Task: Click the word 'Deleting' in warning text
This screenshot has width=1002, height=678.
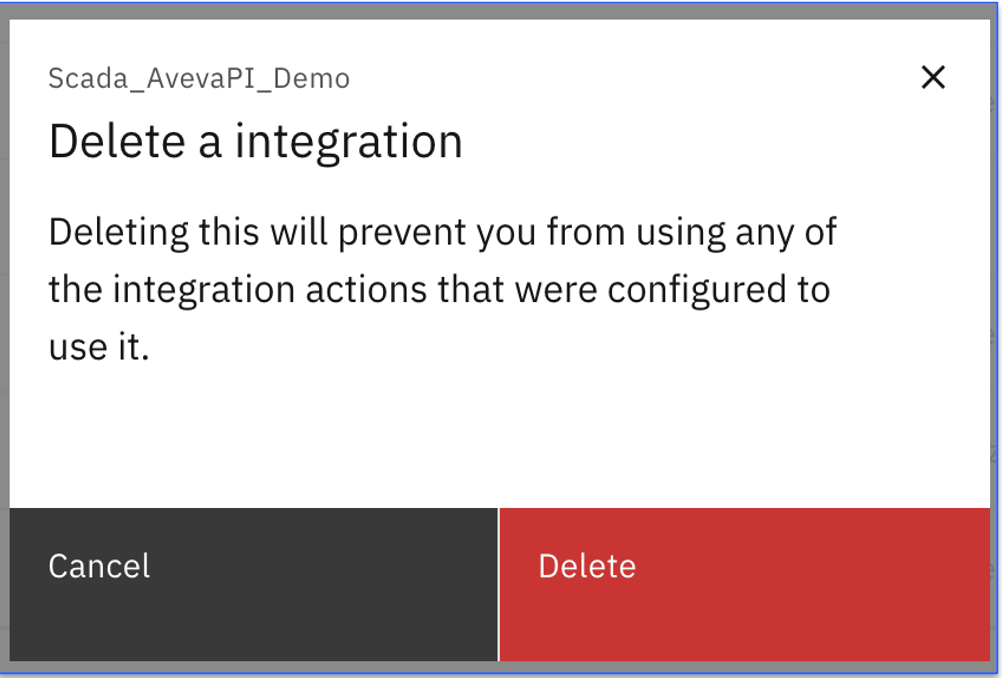Action: [x=119, y=233]
